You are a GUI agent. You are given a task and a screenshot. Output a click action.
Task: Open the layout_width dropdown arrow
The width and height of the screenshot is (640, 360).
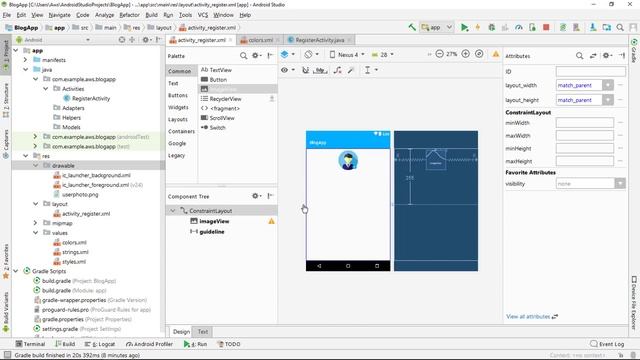pos(608,85)
